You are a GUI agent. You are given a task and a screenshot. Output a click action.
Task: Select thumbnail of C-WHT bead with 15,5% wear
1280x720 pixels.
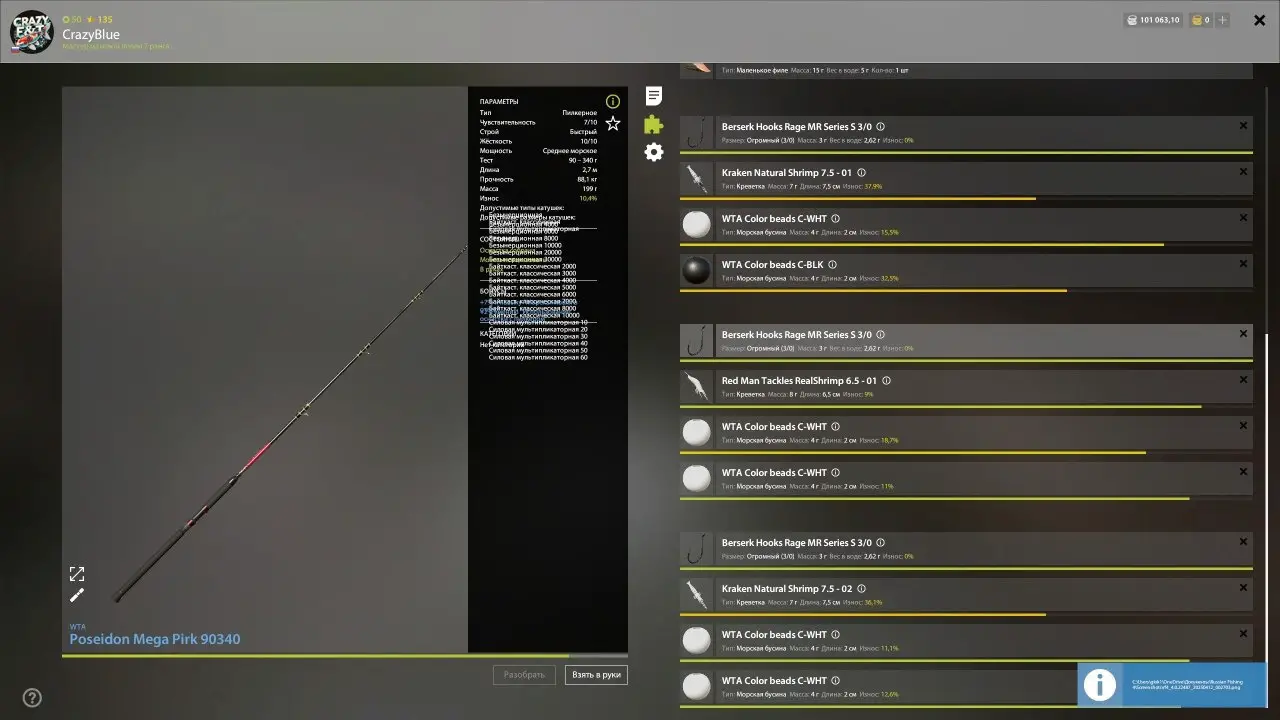click(696, 225)
